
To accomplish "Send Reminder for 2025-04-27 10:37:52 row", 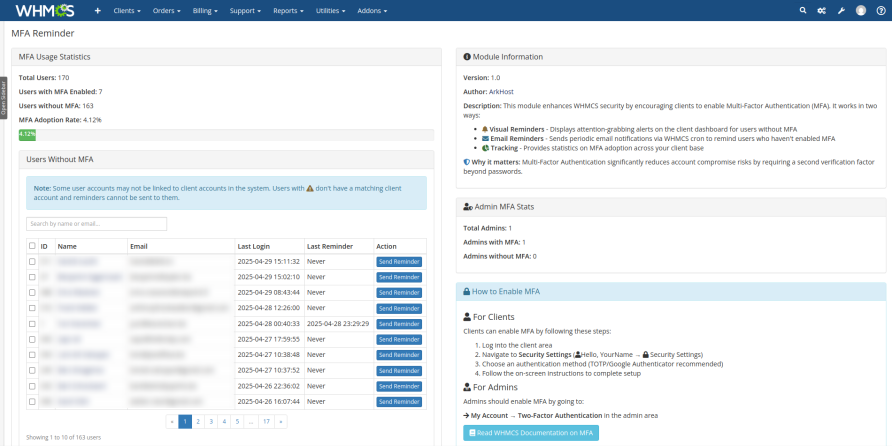I will (399, 370).
